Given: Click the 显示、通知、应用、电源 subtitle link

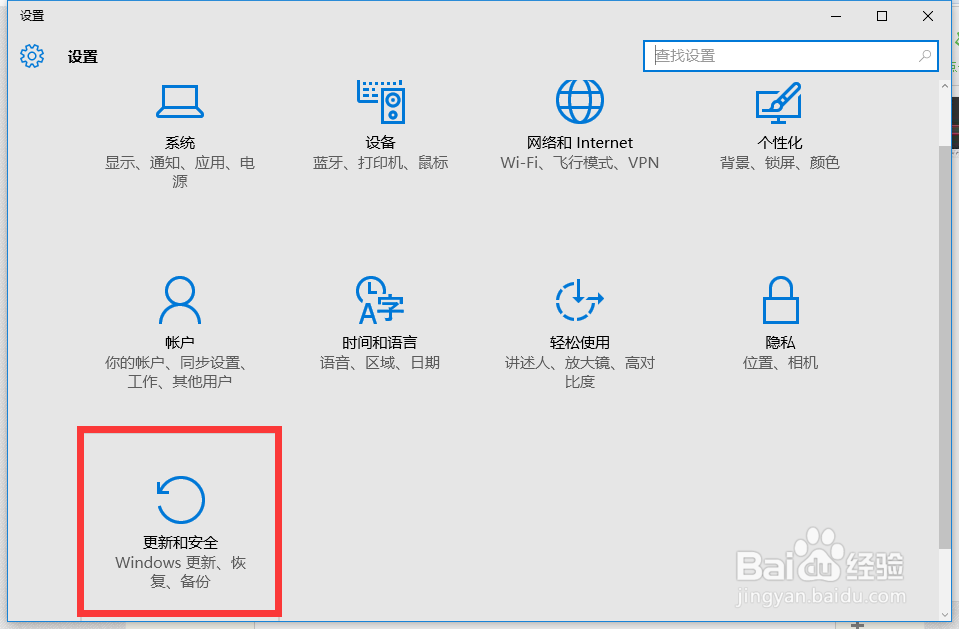Looking at the screenshot, I should point(180,172).
